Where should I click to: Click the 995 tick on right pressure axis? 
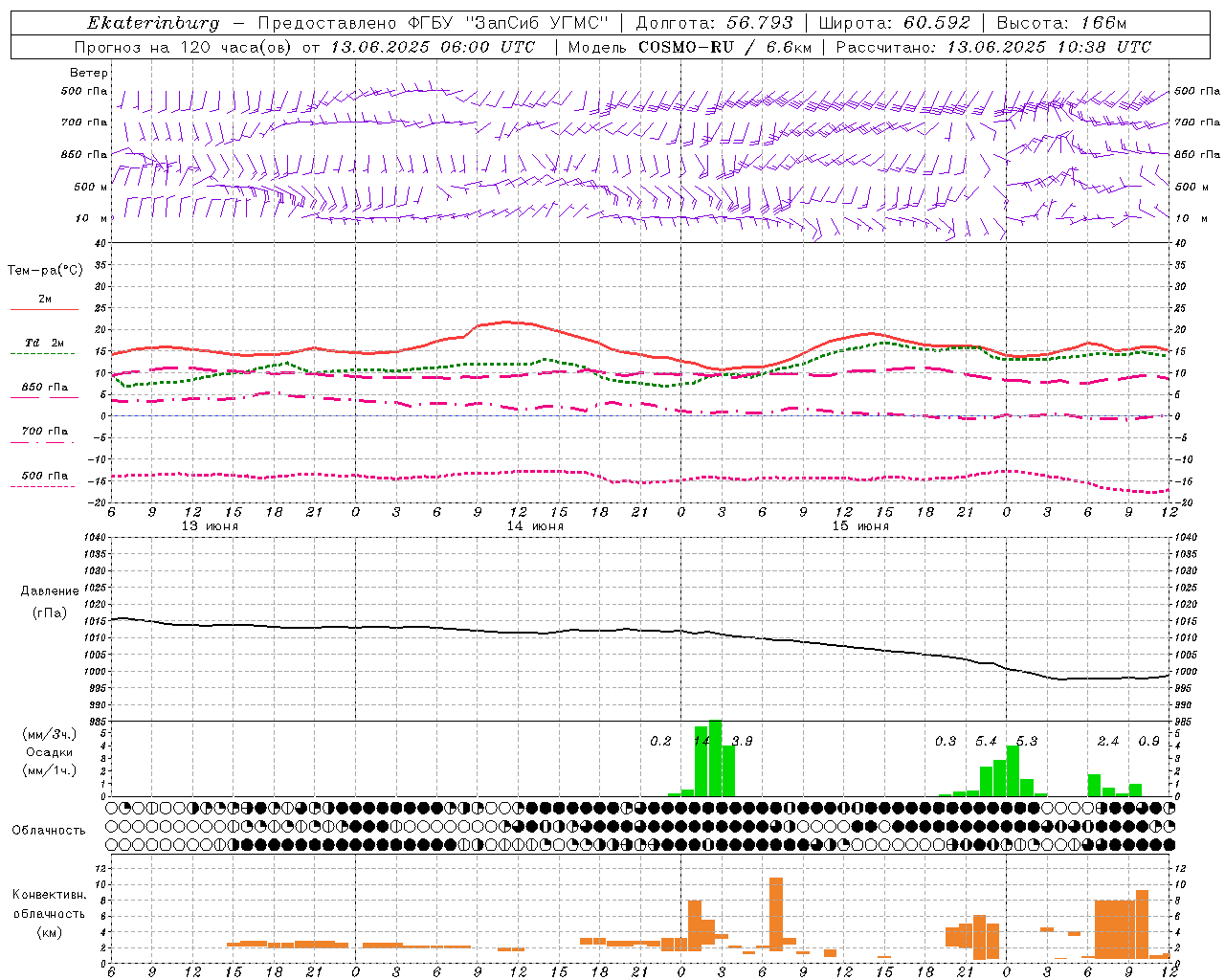click(1184, 688)
